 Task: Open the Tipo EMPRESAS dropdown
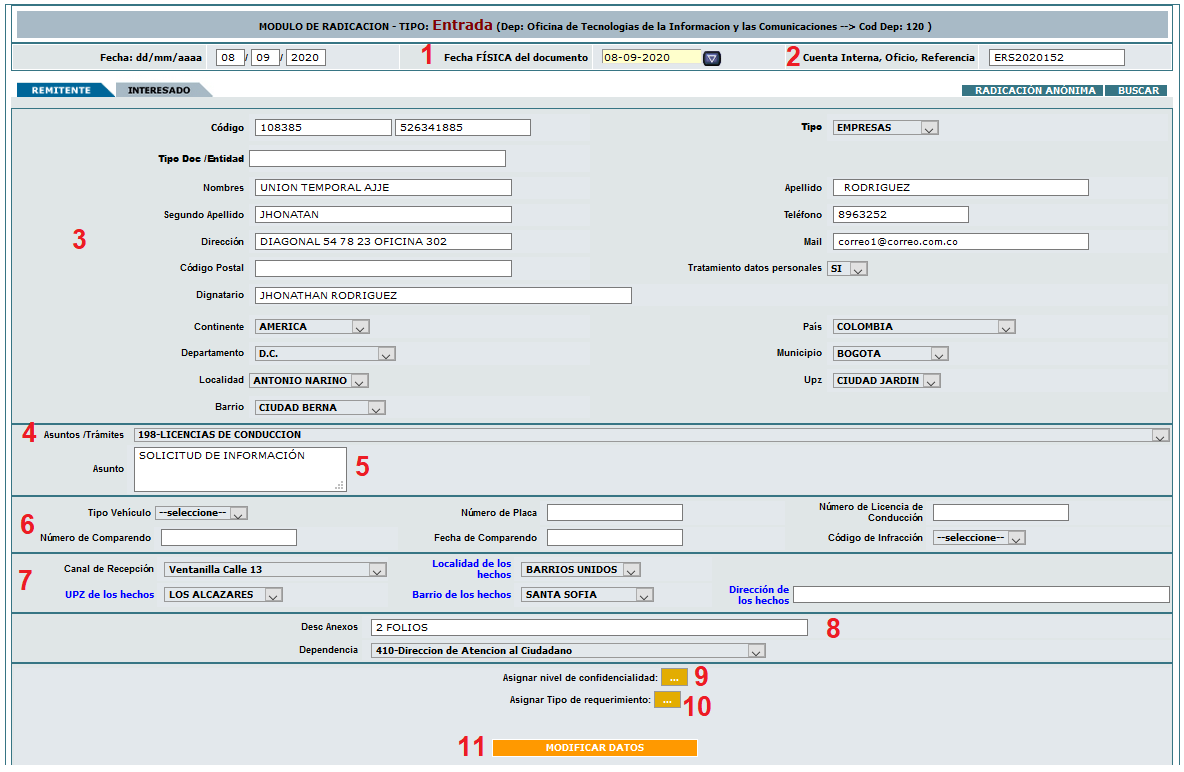tap(885, 128)
